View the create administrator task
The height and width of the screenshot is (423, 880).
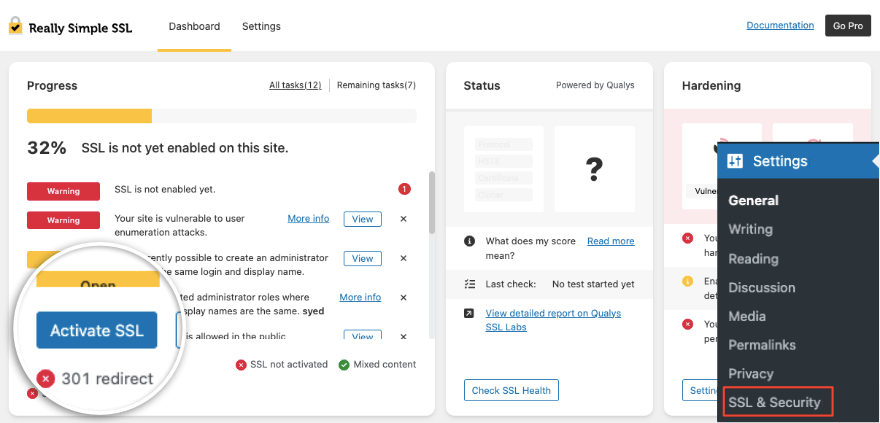[x=363, y=259]
